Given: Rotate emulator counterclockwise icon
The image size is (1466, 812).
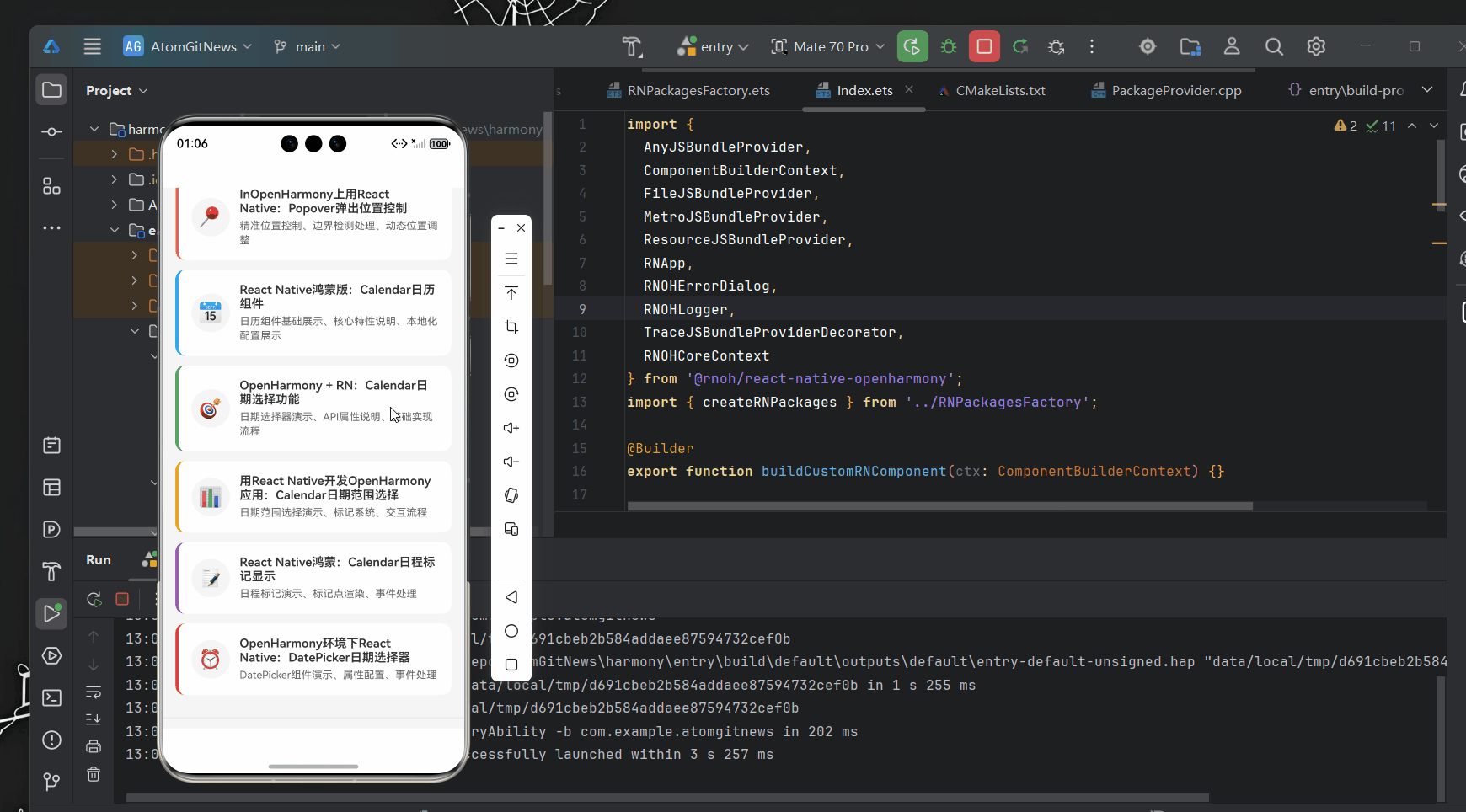Looking at the screenshot, I should pyautogui.click(x=511, y=361).
